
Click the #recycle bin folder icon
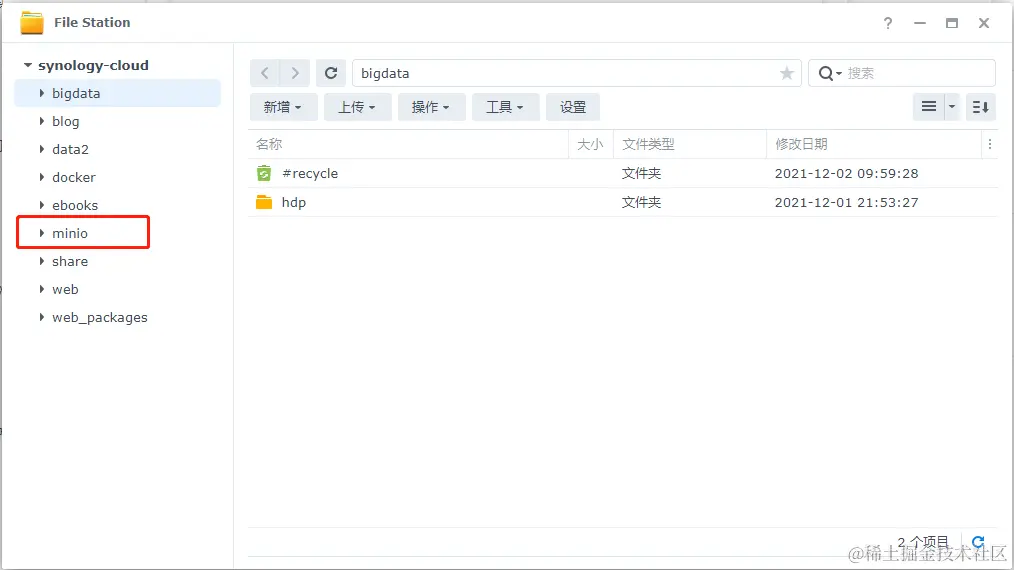coord(264,173)
